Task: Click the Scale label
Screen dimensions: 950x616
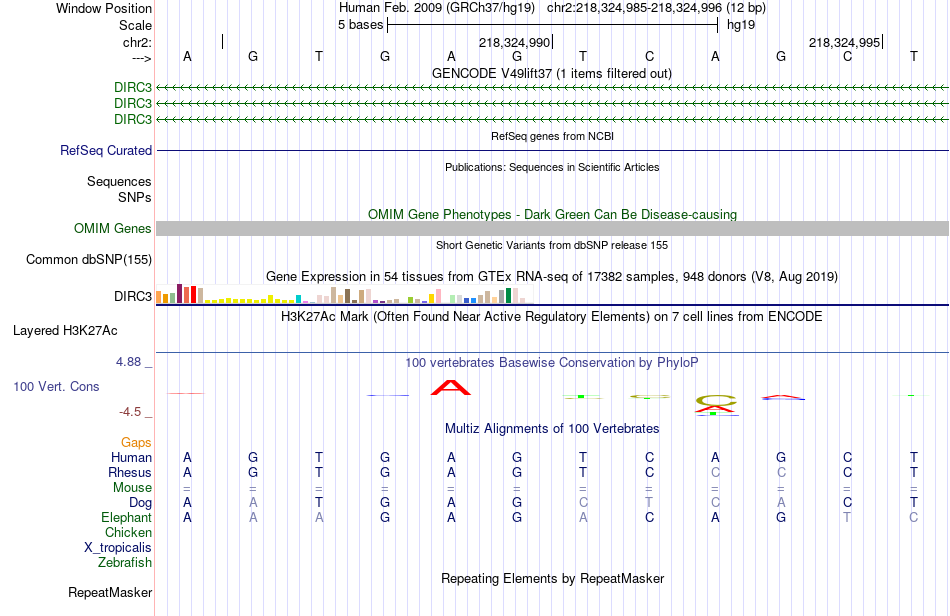Action: point(136,25)
